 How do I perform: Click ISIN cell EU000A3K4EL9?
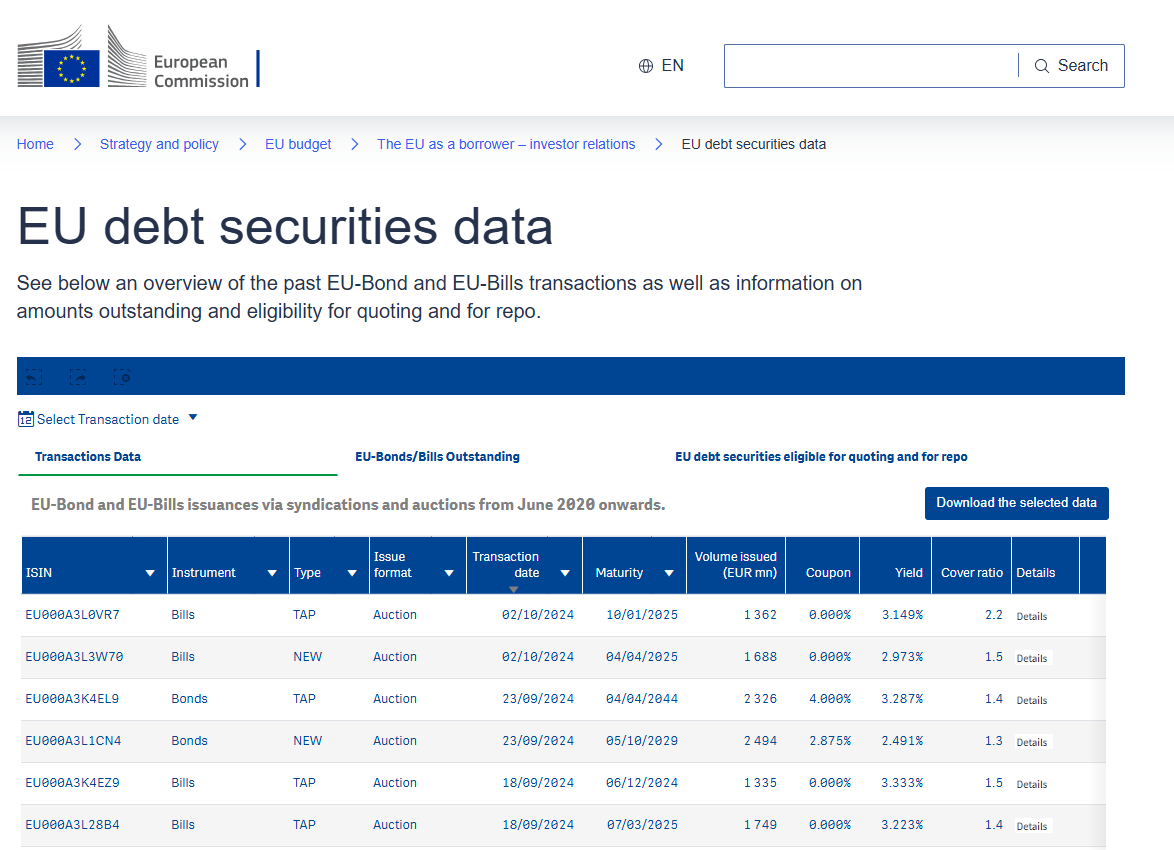(72, 699)
